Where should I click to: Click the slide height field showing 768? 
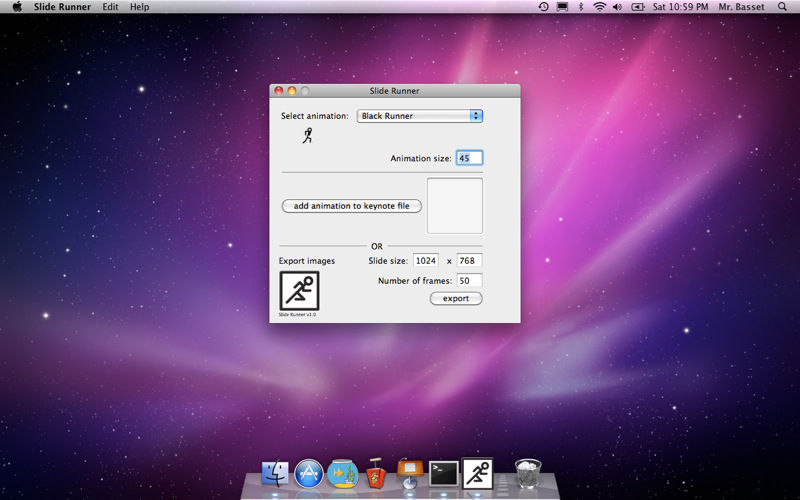(x=469, y=261)
